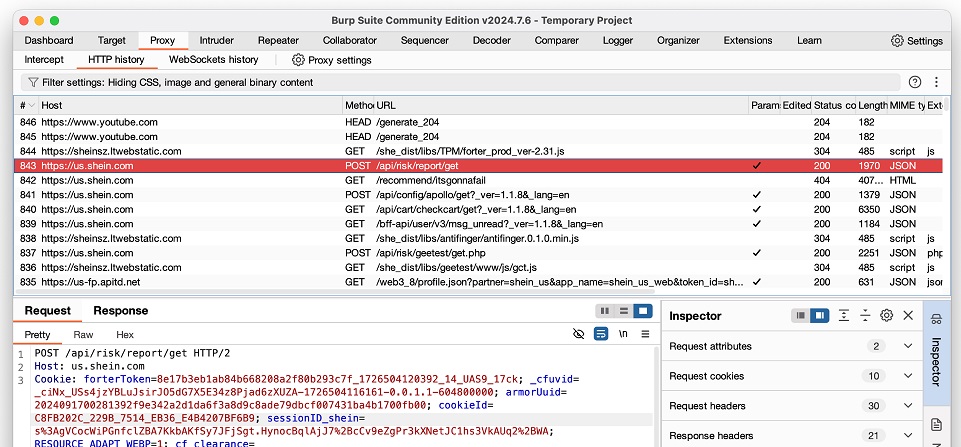The width and height of the screenshot is (961, 447).
Task: Select row 841 /api/config/apollo/get
Action: coord(478,195)
